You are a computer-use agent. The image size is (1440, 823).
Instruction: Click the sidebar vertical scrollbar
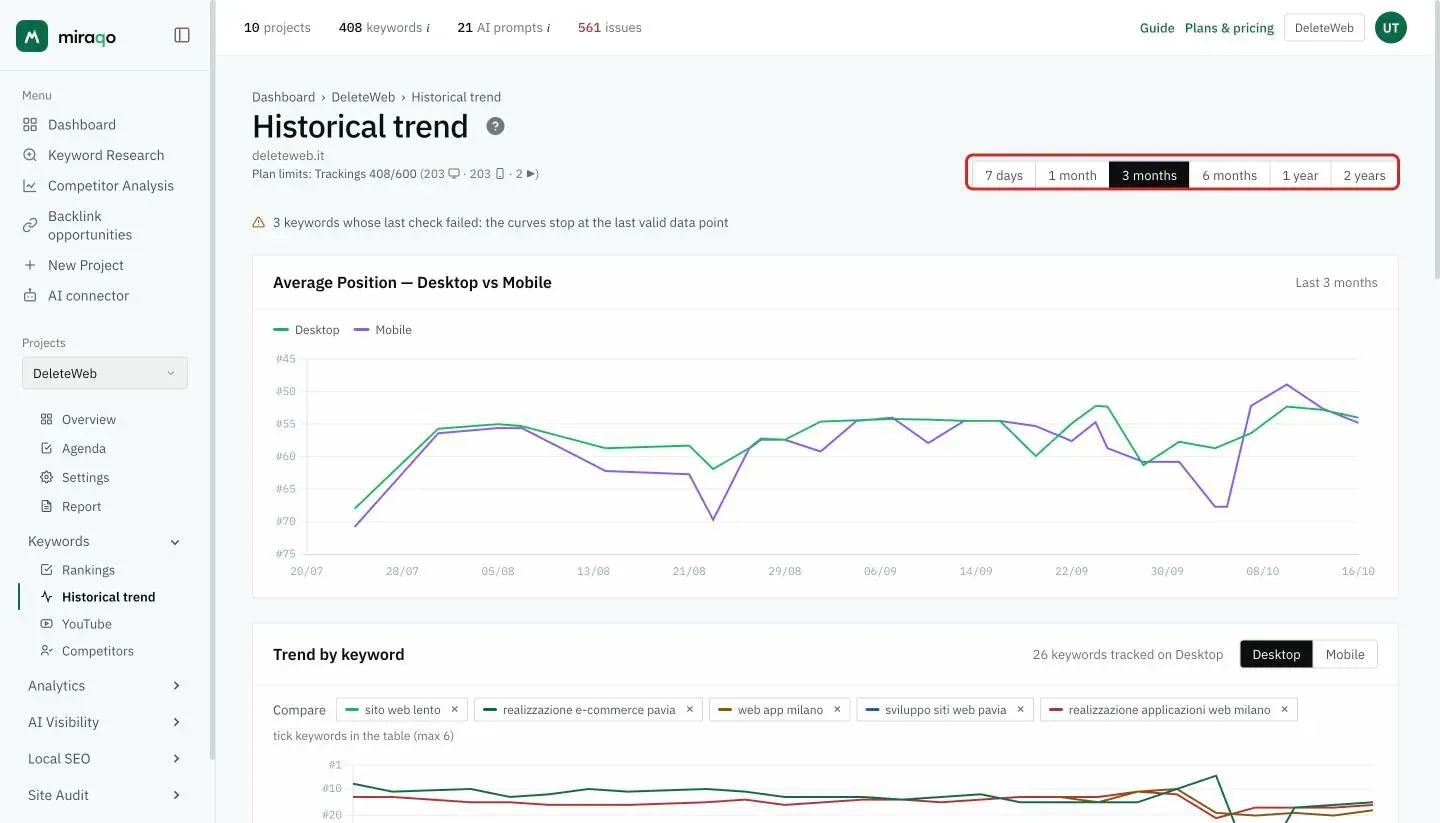212,380
